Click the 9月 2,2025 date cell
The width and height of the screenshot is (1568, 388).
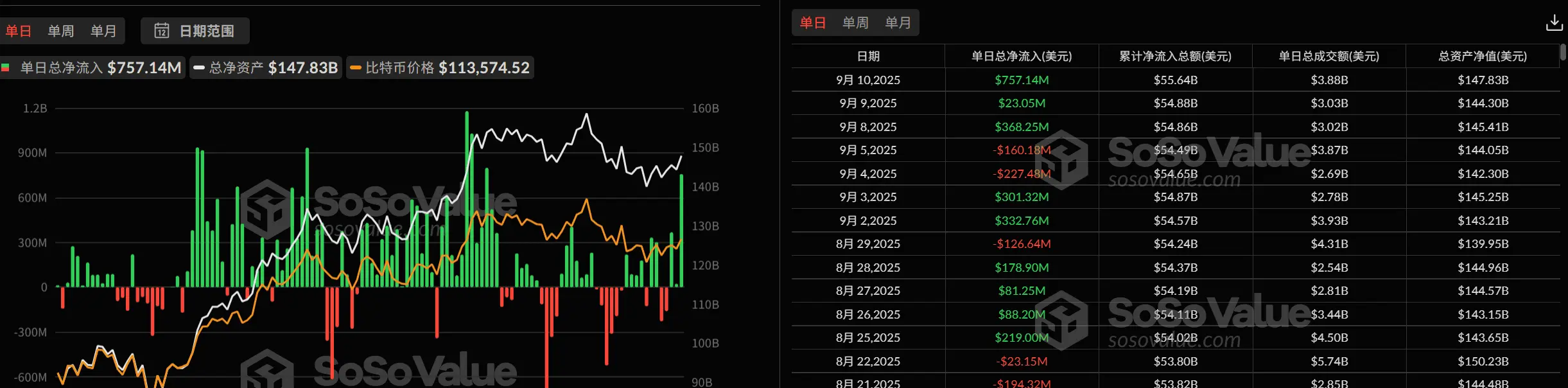pyautogui.click(x=868, y=220)
